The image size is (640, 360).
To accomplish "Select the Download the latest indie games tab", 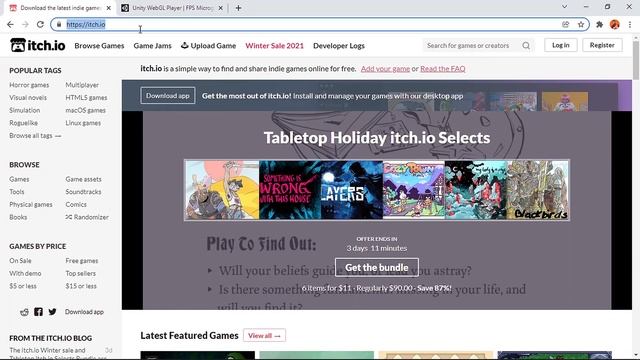I will (x=60, y=8).
